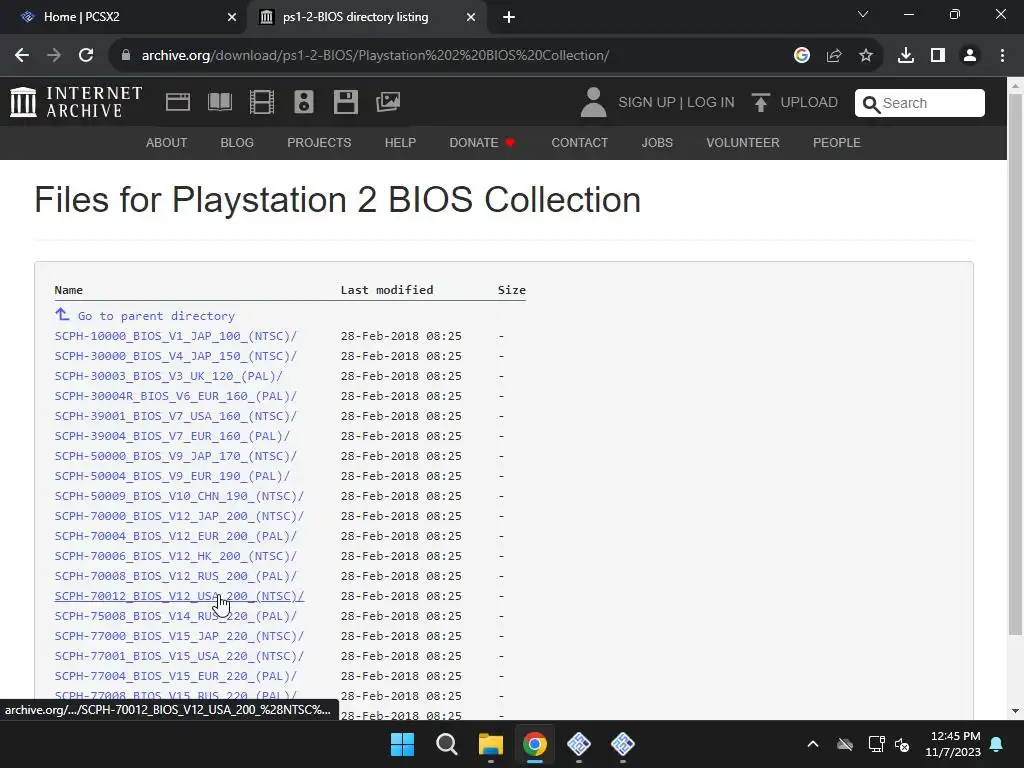
Task: Go back with browser back arrow
Action: (x=22, y=56)
